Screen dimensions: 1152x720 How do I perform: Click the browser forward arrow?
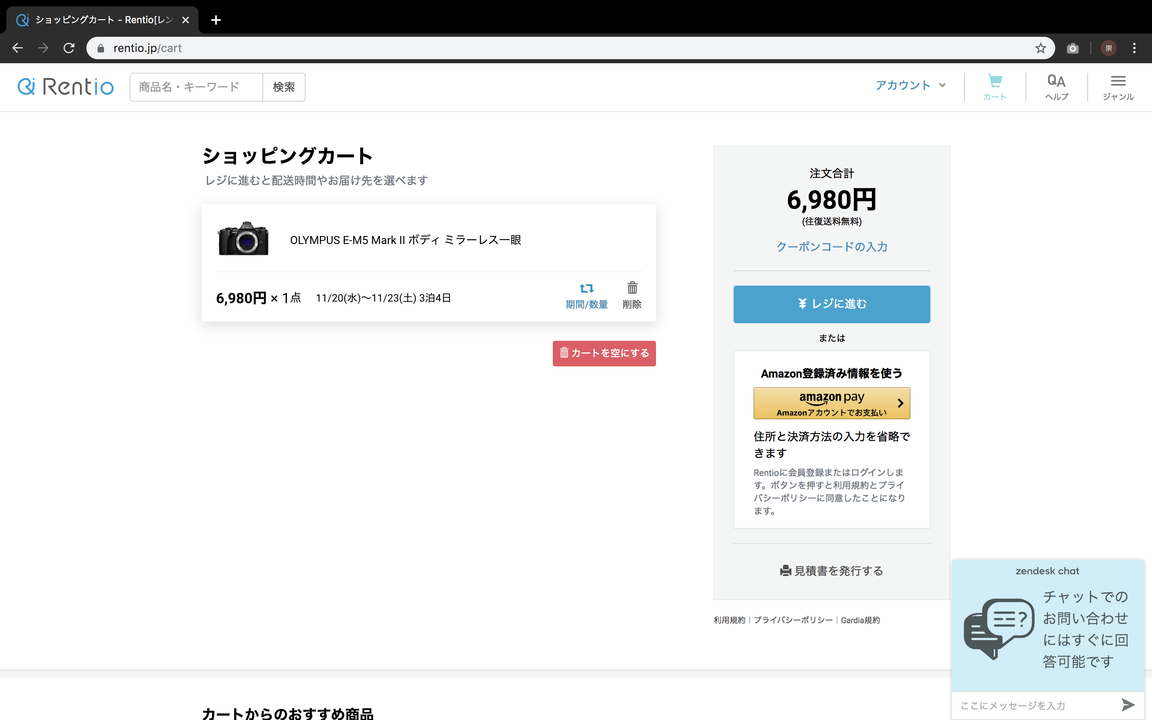point(43,48)
